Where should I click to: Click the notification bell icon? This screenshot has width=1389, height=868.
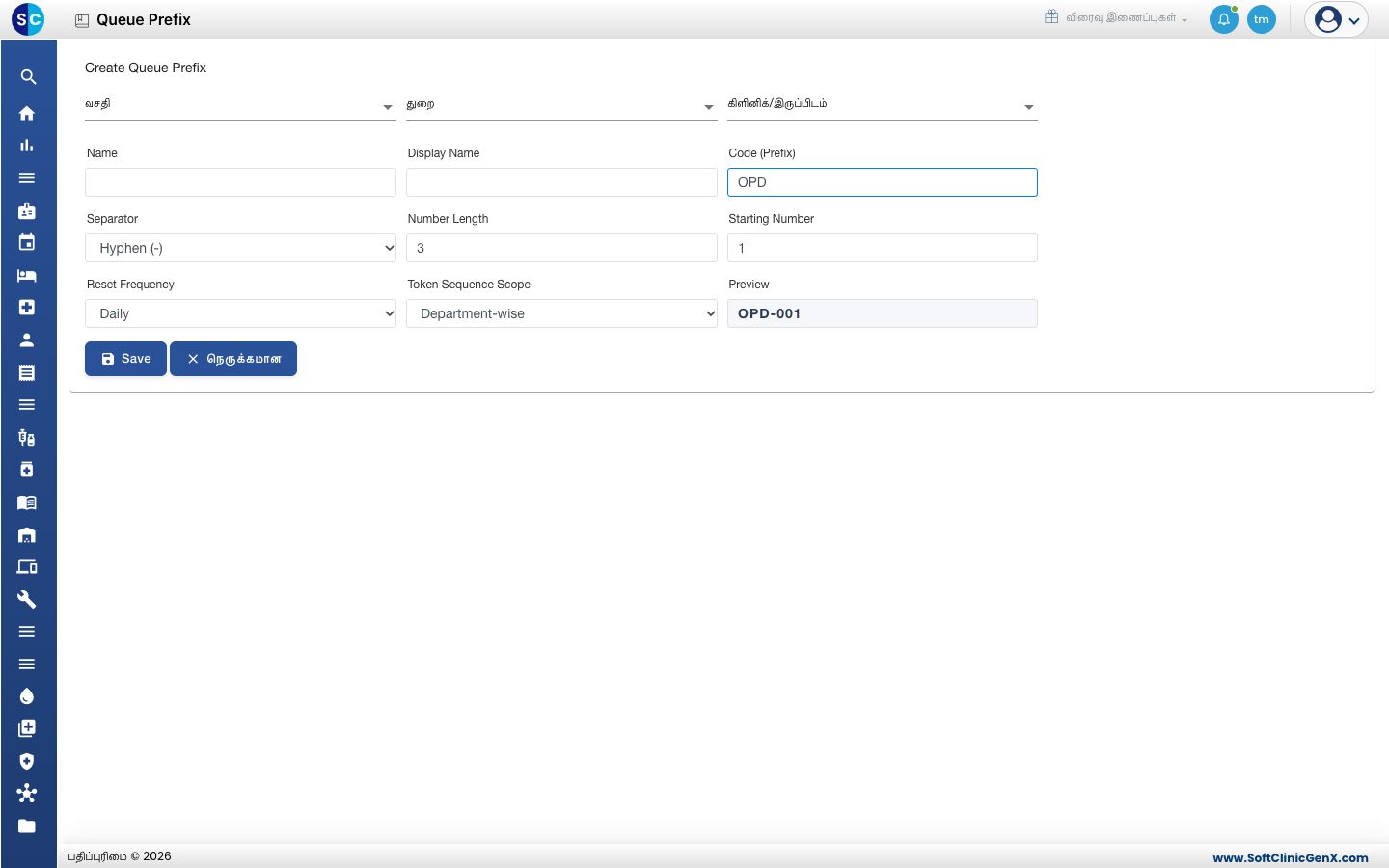1224,19
